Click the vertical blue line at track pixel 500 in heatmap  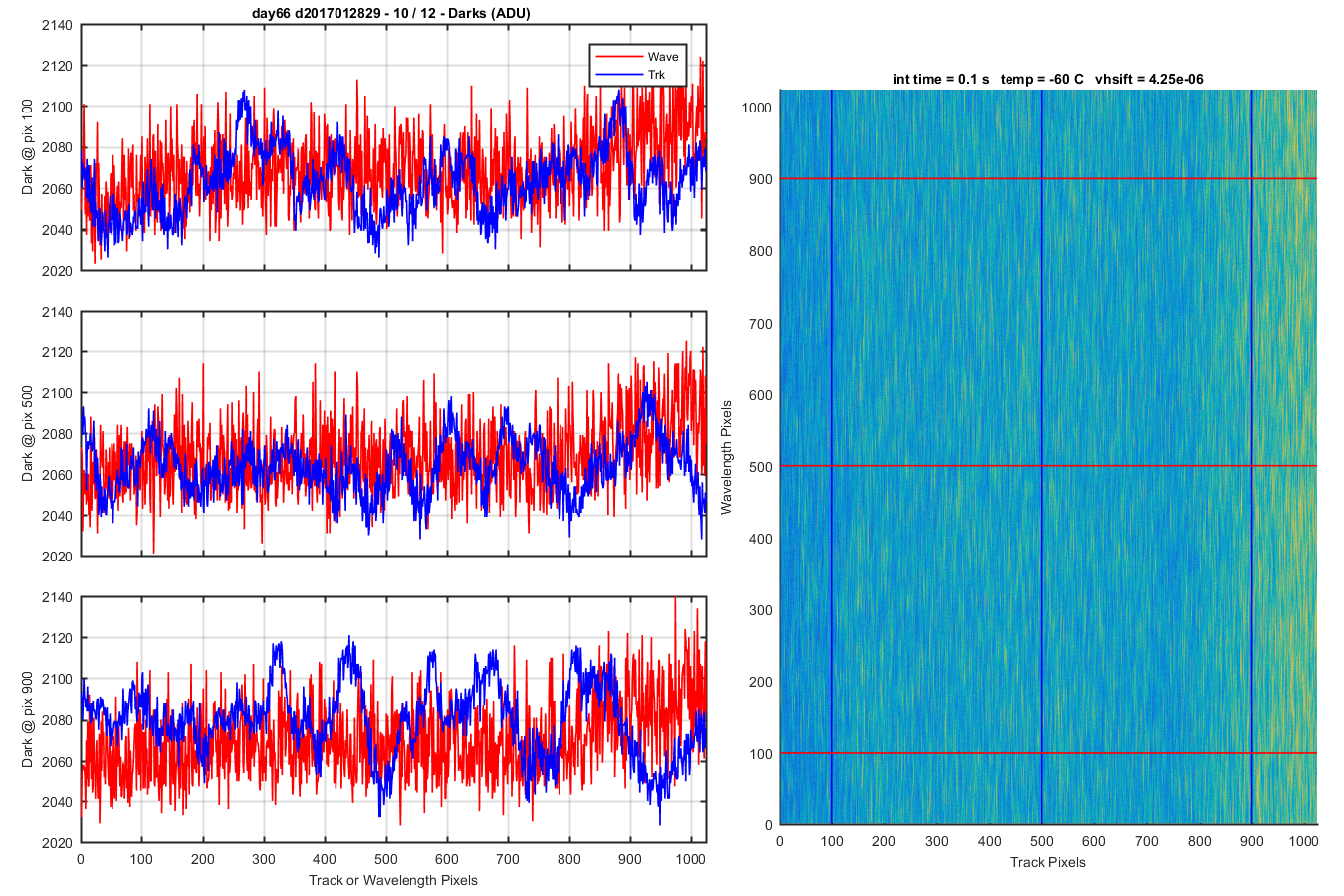(1041, 457)
